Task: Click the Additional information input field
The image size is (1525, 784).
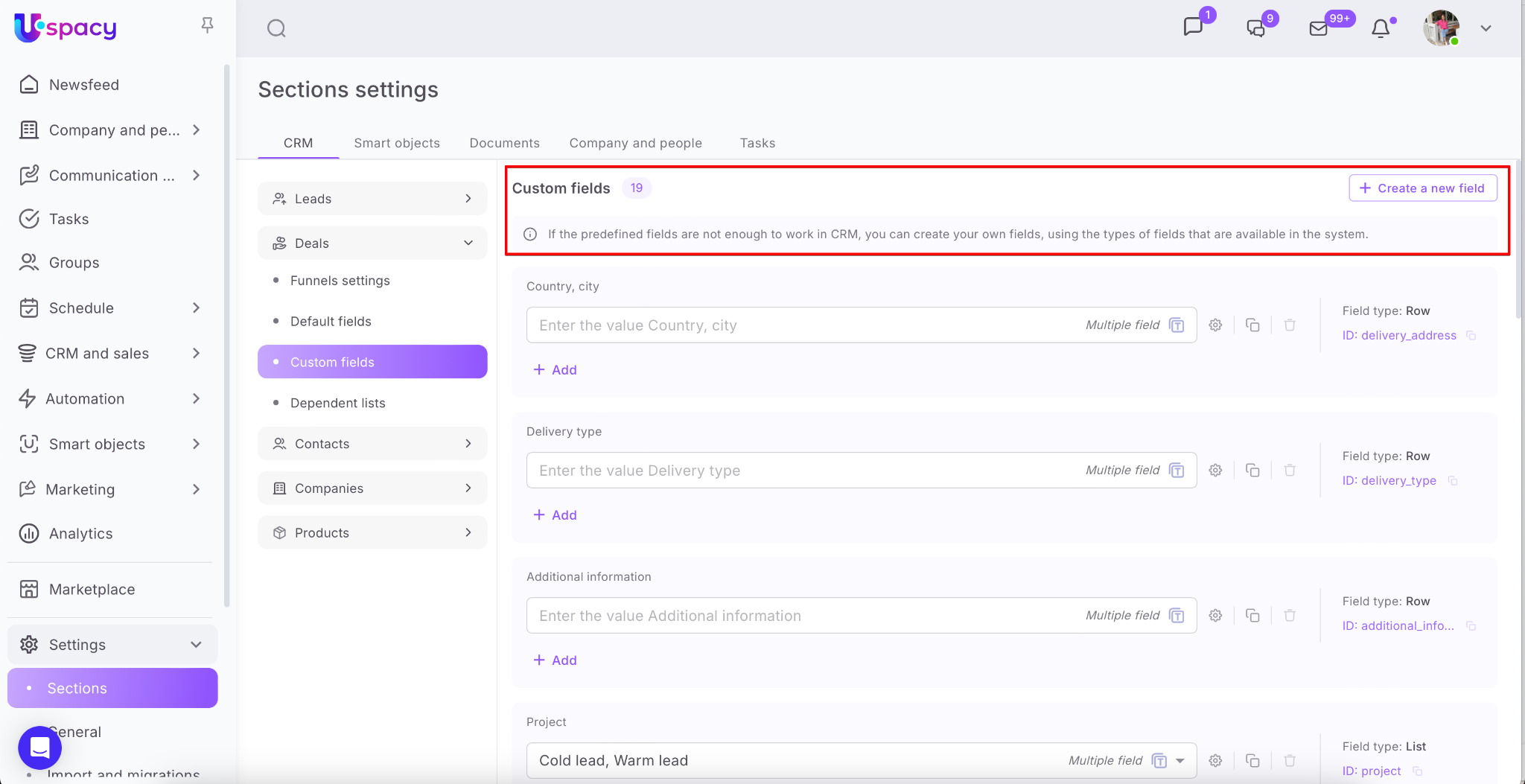Action: click(x=804, y=616)
